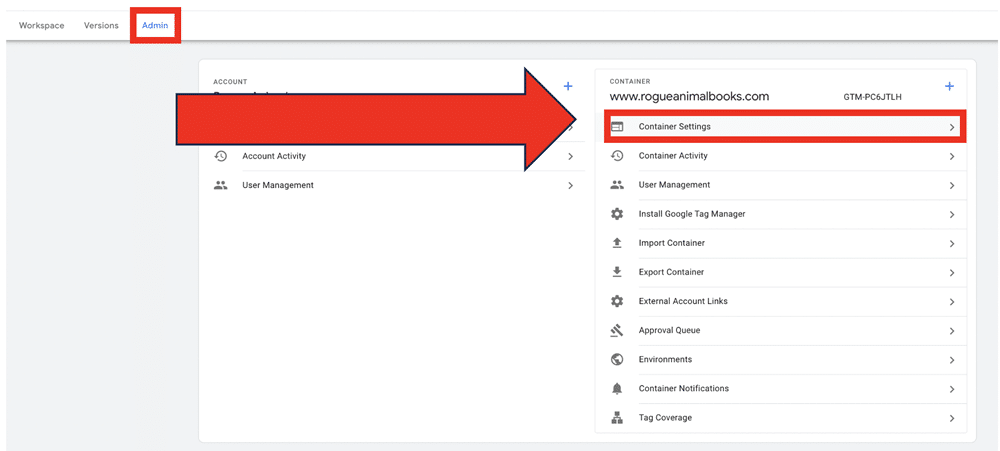Click the Container Activity history icon
This screenshot has height=451, width=1000.
[x=617, y=156]
